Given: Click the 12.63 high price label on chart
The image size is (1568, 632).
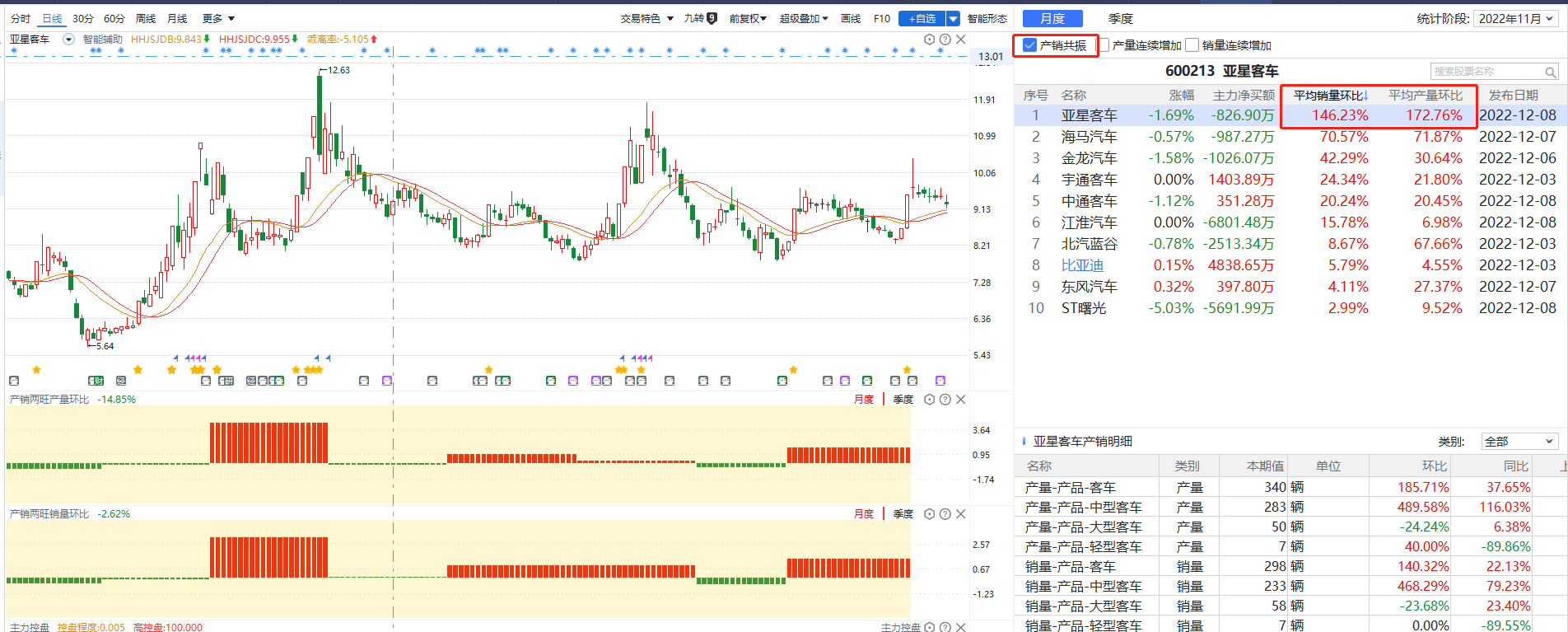Looking at the screenshot, I should click(x=338, y=70).
